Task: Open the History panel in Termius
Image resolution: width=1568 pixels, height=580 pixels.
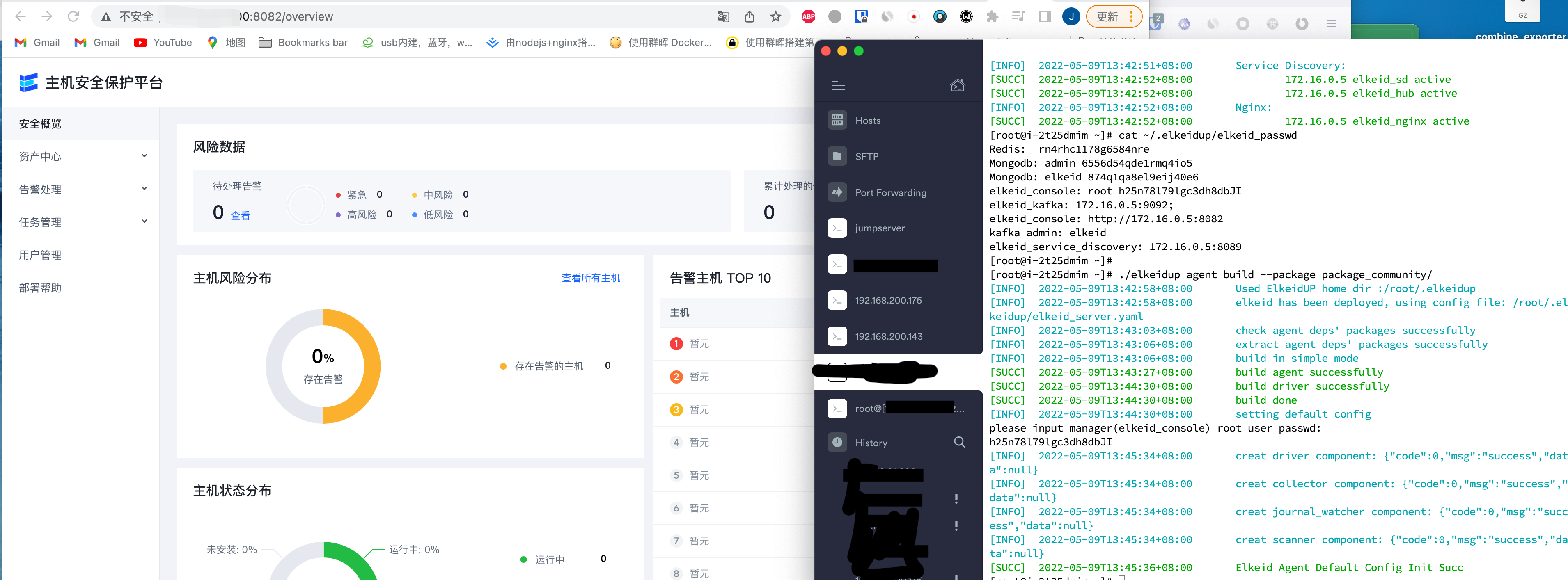Action: [872, 443]
